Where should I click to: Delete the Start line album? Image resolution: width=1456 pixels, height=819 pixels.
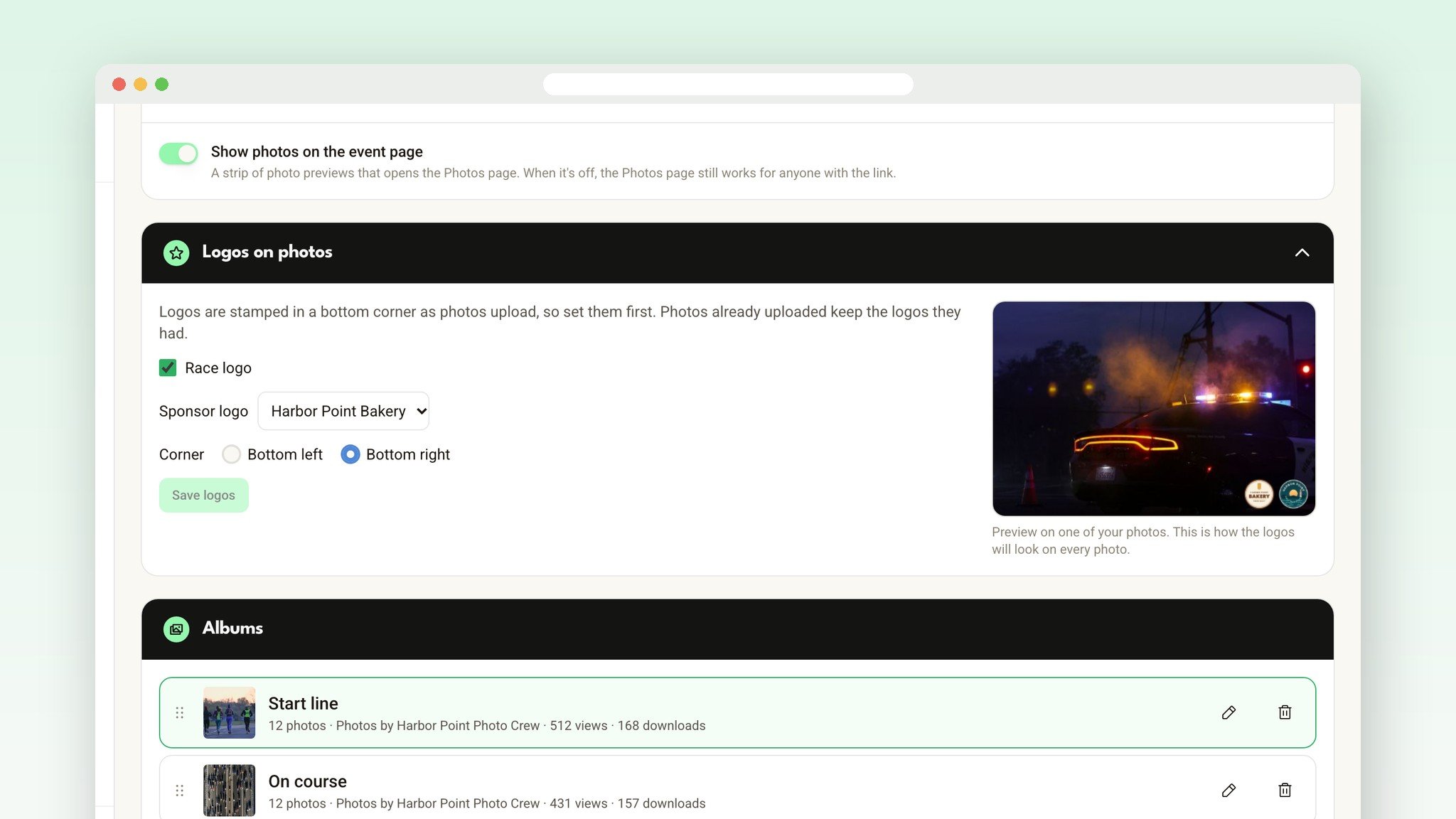pos(1285,712)
